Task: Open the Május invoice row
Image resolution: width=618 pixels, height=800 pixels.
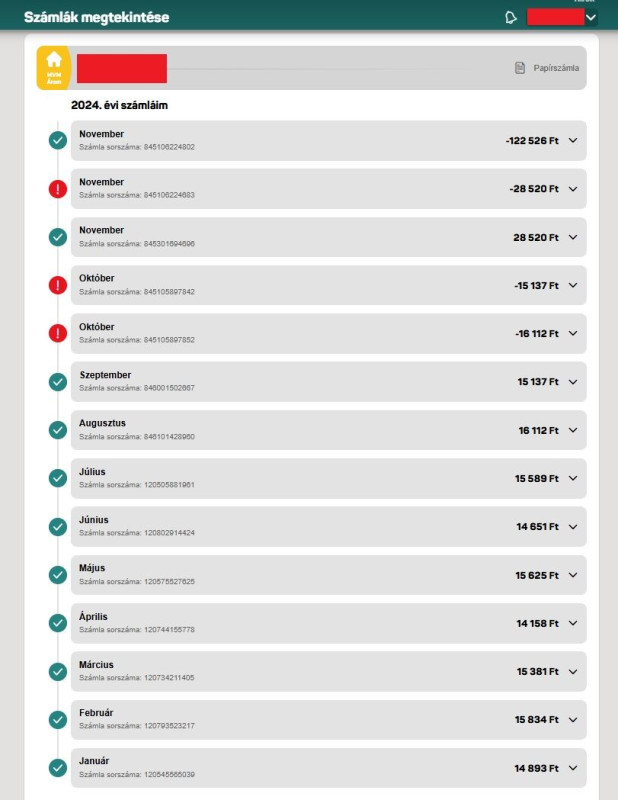Action: tap(328, 575)
